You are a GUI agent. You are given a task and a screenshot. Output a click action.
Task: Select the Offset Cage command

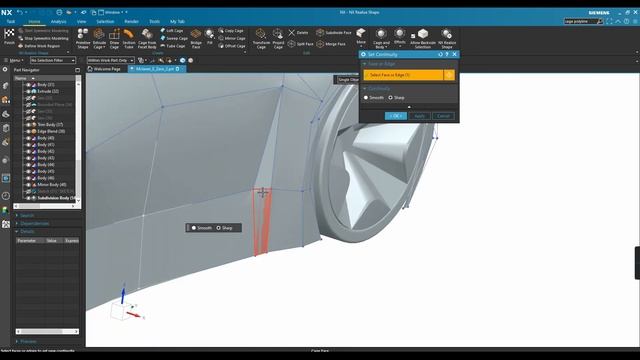pyautogui.click(x=232, y=46)
